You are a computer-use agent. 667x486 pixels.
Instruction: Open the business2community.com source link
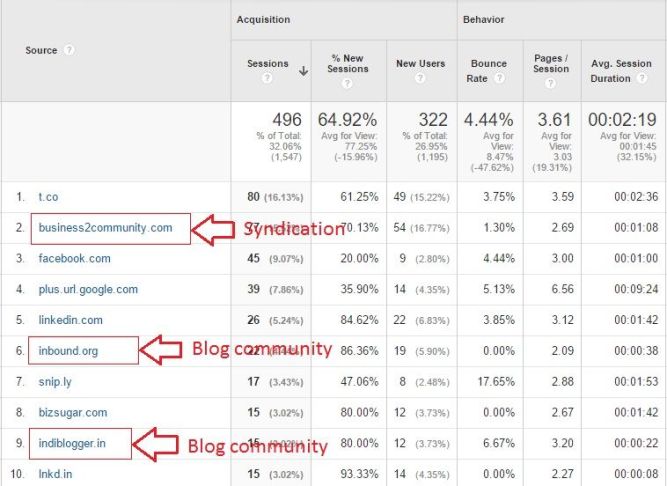tap(105, 228)
